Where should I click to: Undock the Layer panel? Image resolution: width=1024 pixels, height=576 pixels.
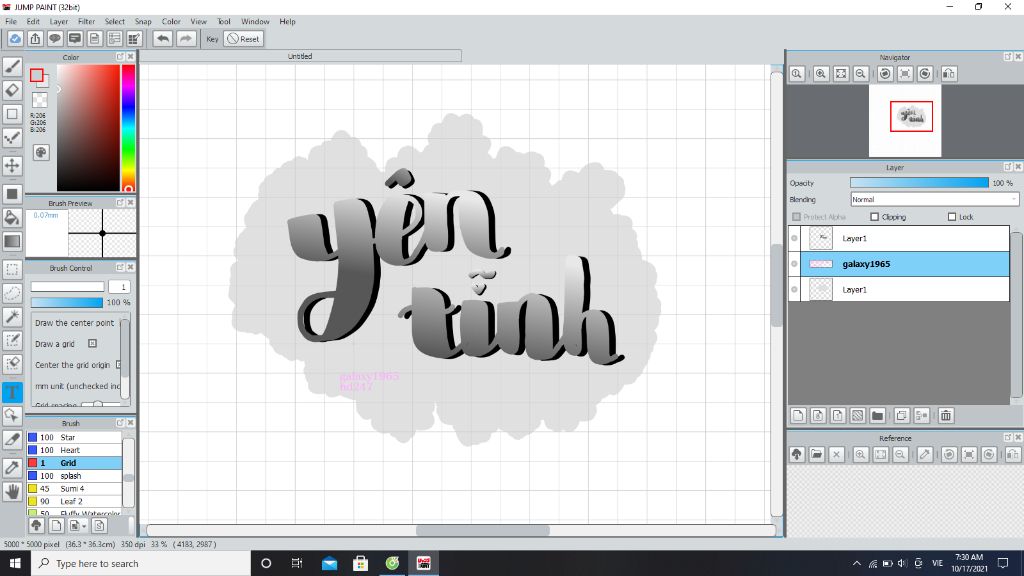(x=1008, y=167)
